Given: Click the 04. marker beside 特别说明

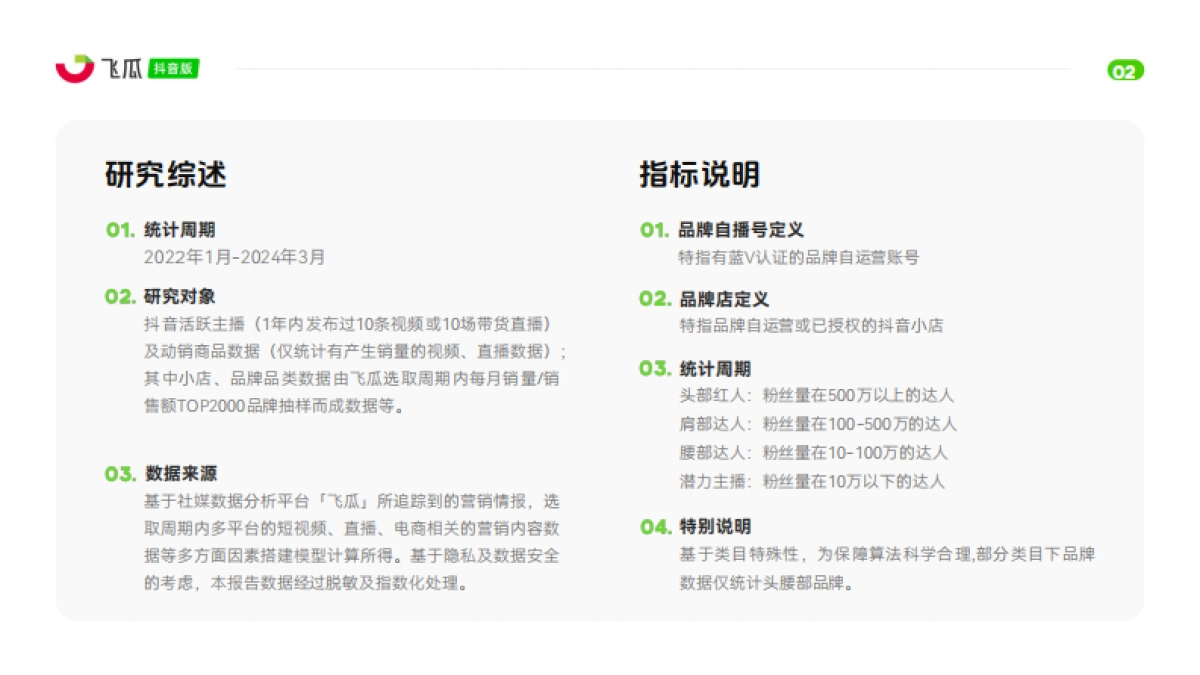Looking at the screenshot, I should point(655,527).
